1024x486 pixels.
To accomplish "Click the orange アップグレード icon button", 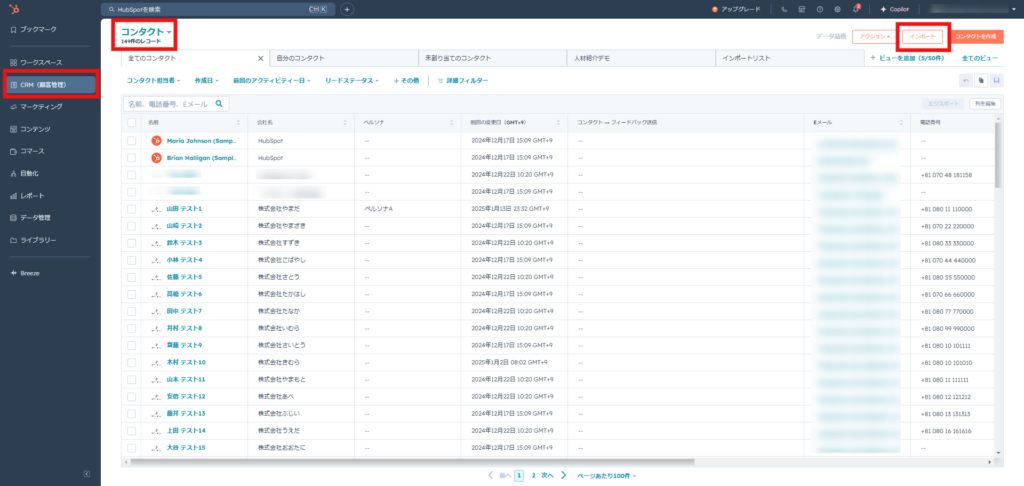I will click(x=736, y=9).
